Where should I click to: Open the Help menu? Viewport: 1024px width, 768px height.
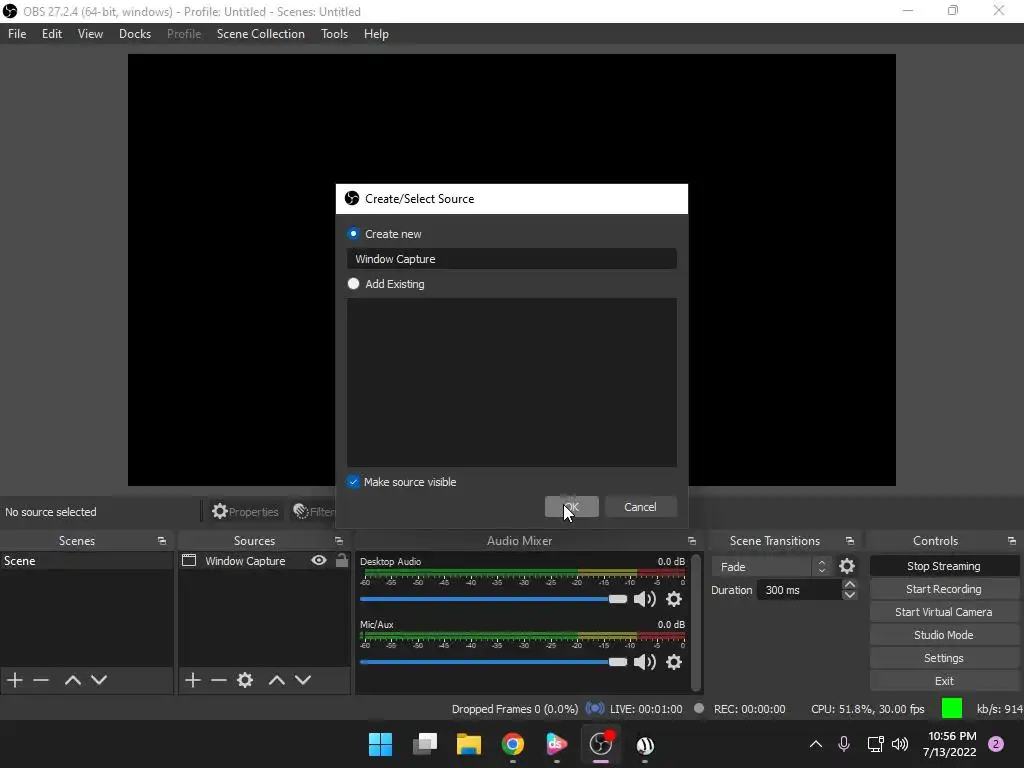click(376, 34)
